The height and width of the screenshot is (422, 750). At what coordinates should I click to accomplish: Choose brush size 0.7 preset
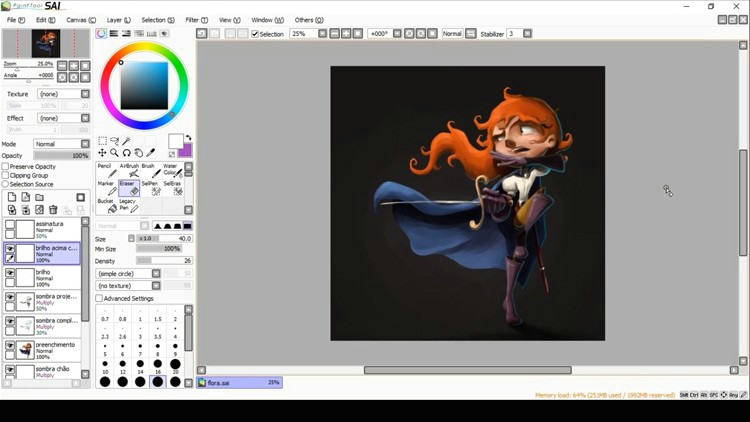pos(105,316)
